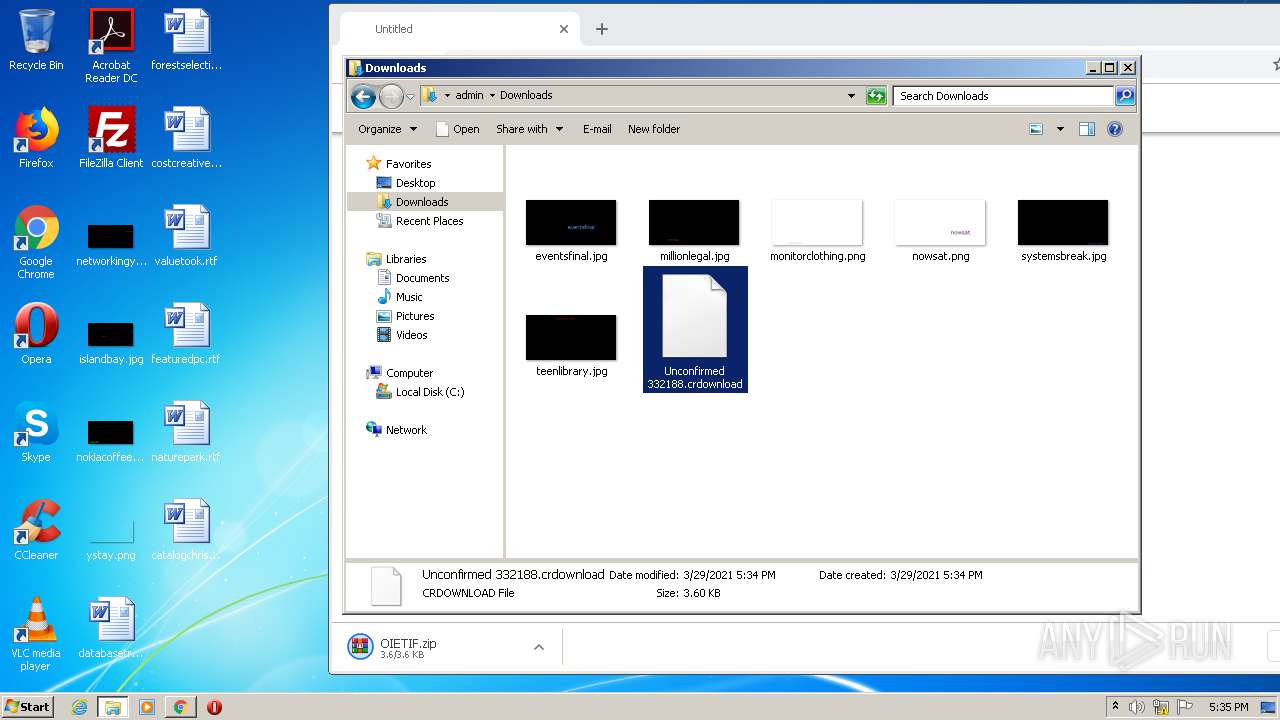Open a new Chrome tab
The width and height of the screenshot is (1280, 720).
602,29
